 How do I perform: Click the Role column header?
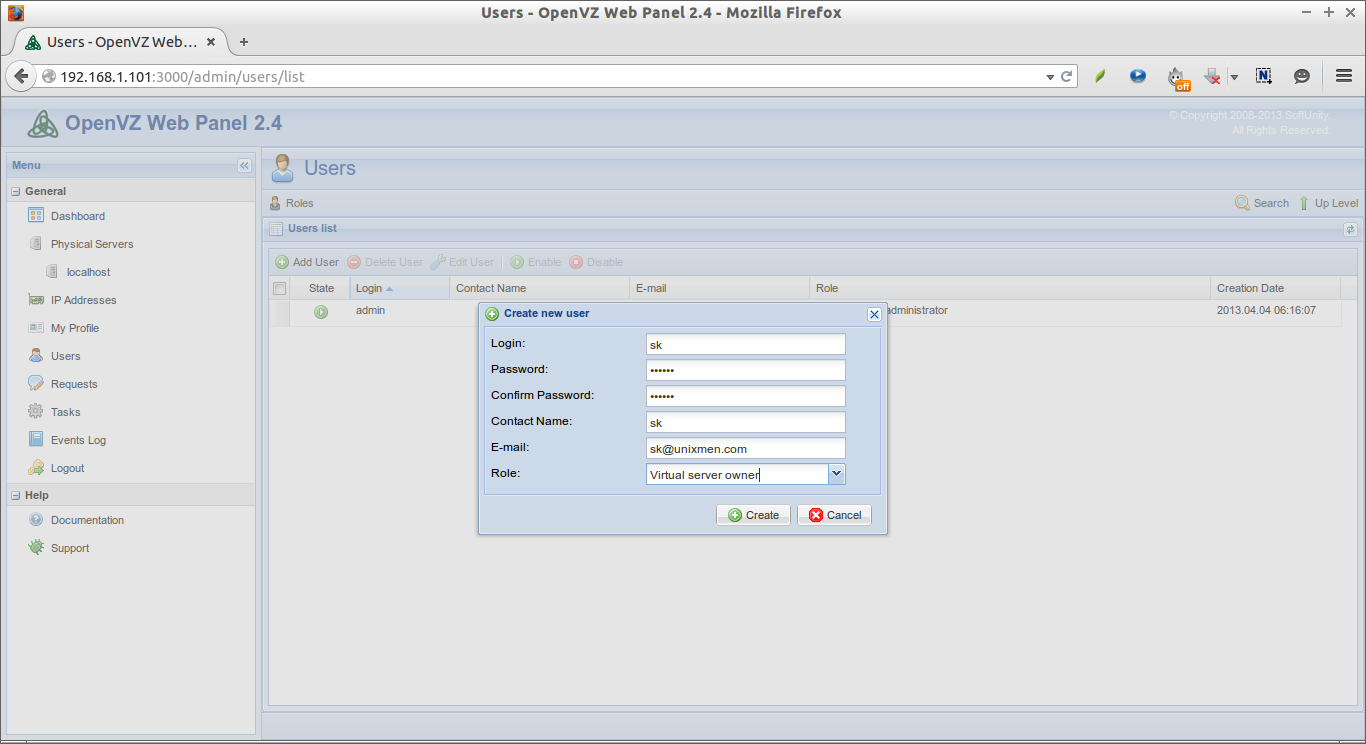coord(1010,288)
